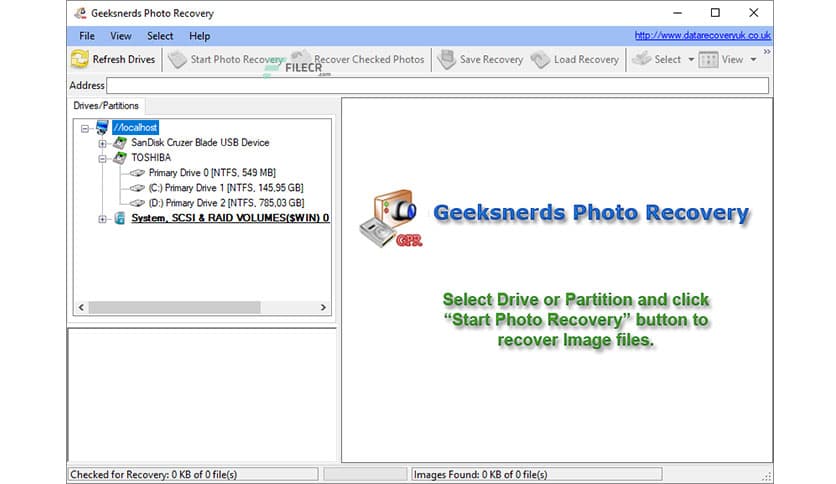Screen dimensions: 836x484
Task: Click the Select toolbar icon
Action: pos(641,59)
